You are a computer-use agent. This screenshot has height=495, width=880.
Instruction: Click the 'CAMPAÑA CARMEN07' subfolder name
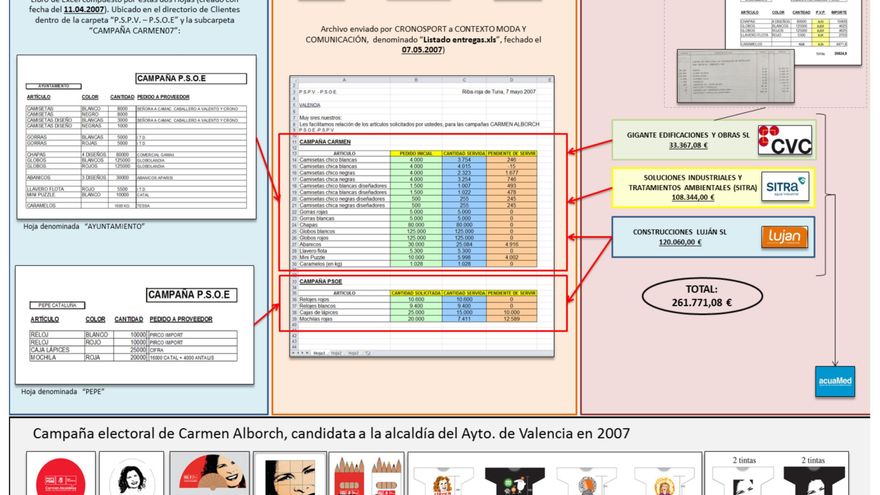pos(135,30)
